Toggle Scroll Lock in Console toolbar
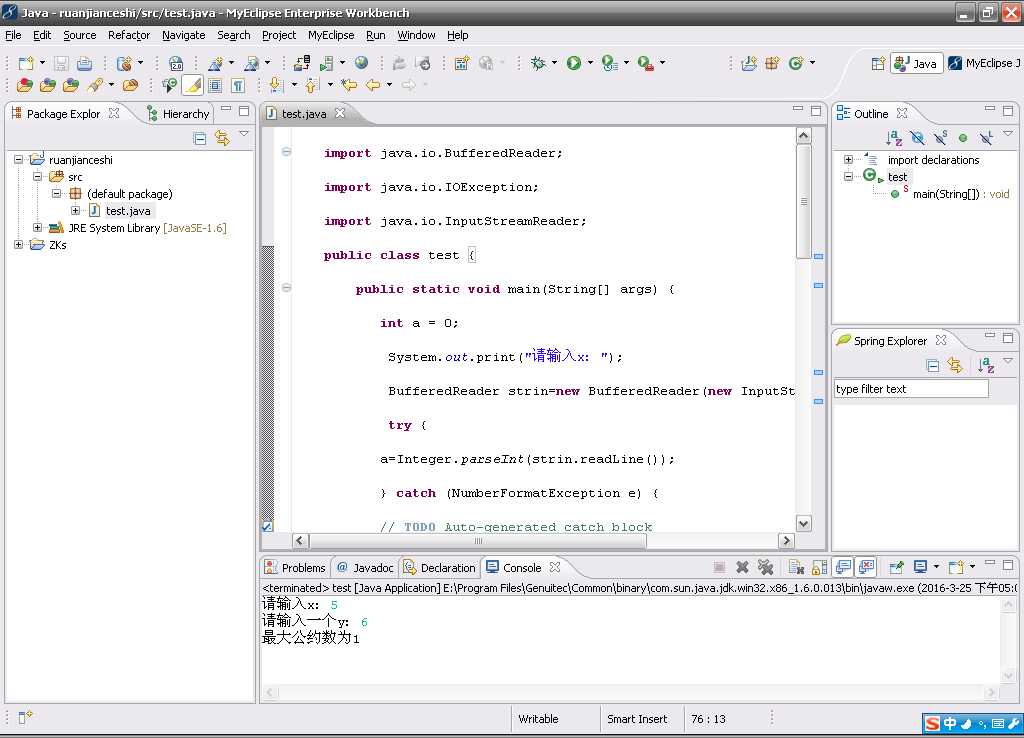This screenshot has width=1024, height=738. click(x=819, y=567)
